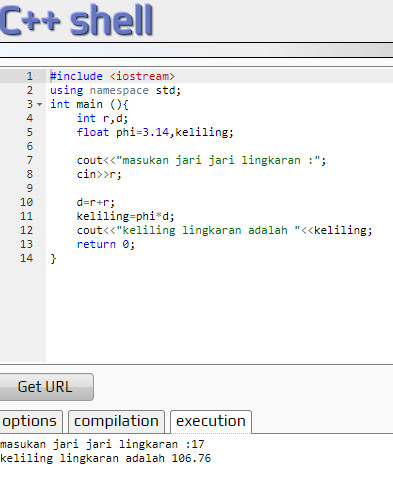Click line number 1 in gutter
The height and width of the screenshot is (487, 393).
[x=30, y=76]
